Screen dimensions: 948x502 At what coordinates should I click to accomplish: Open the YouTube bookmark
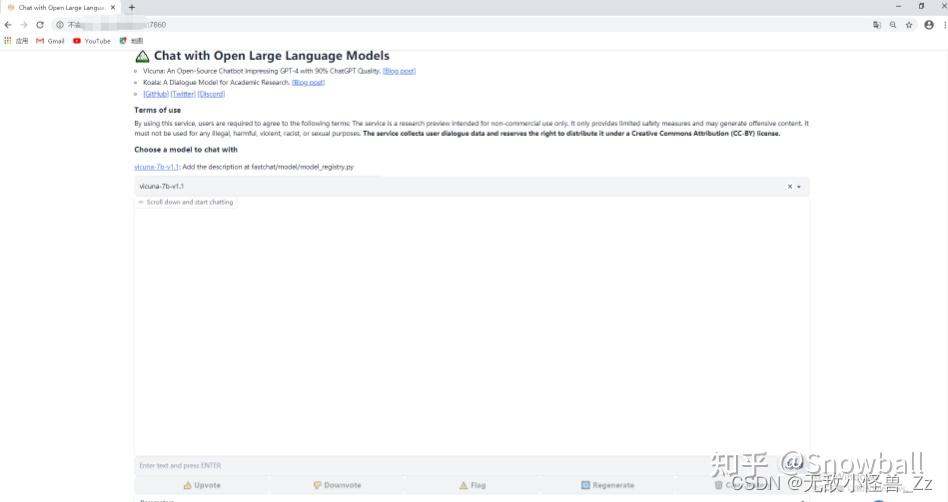point(92,41)
